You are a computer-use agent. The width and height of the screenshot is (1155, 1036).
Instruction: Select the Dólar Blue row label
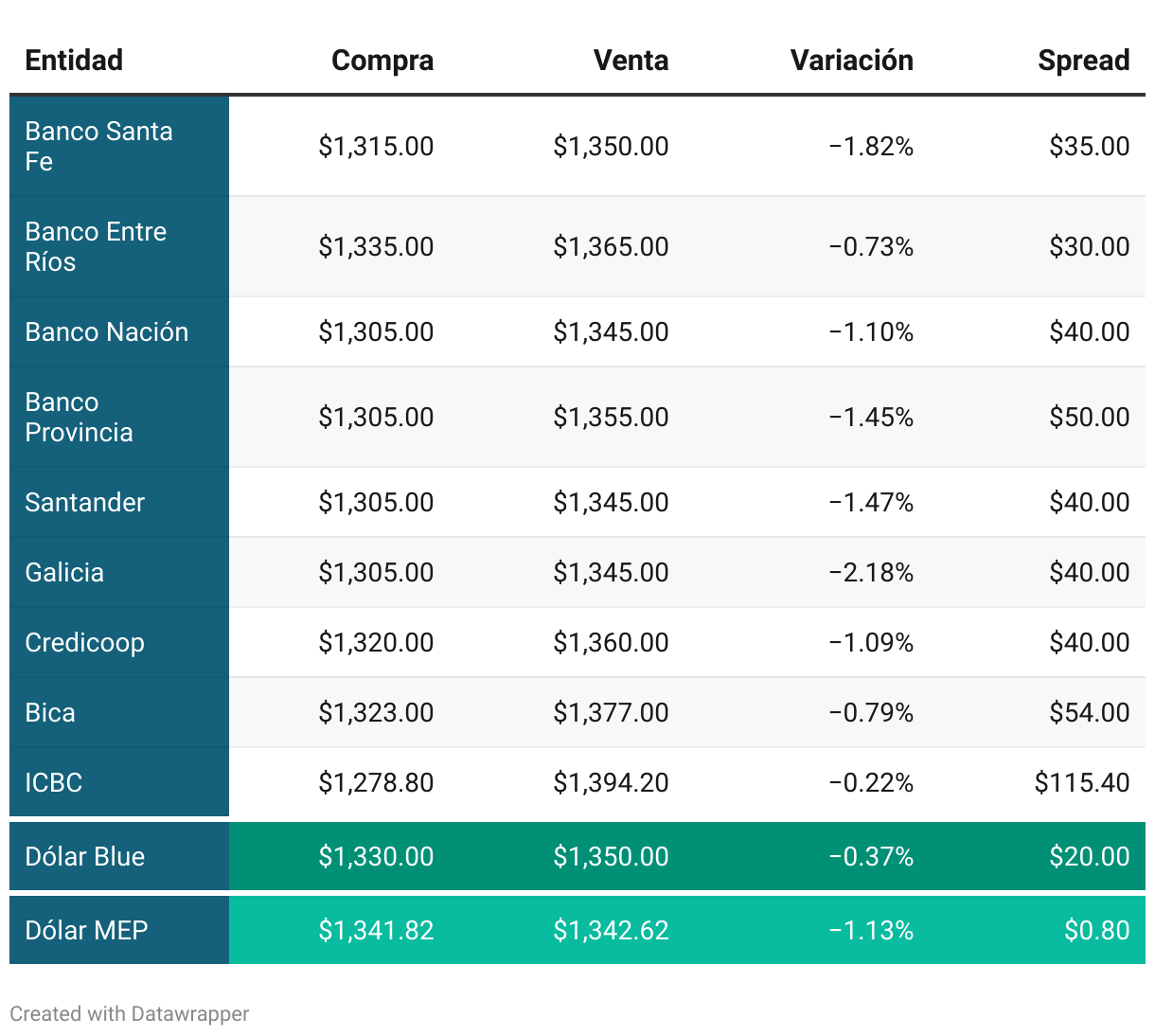(x=85, y=857)
